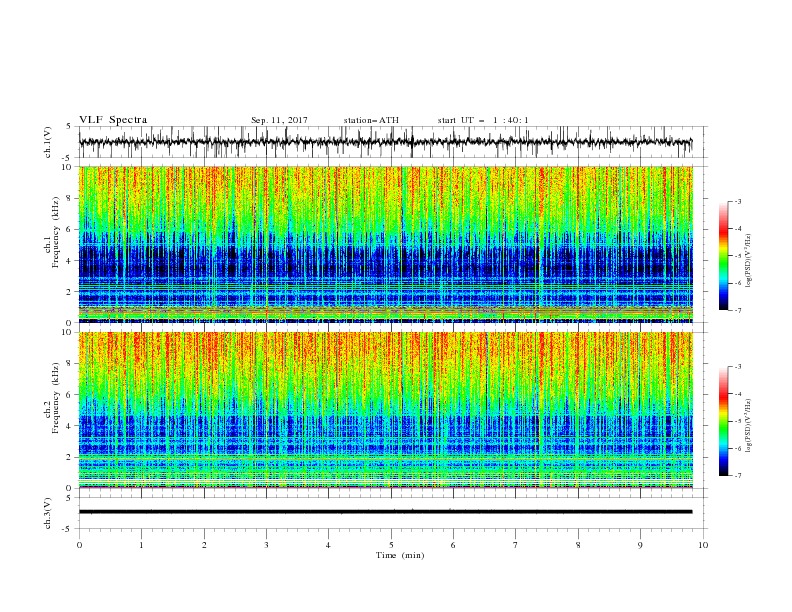Click the "-7" value on ch.2 colorbar
This screenshot has height=612, width=792.
[x=738, y=475]
